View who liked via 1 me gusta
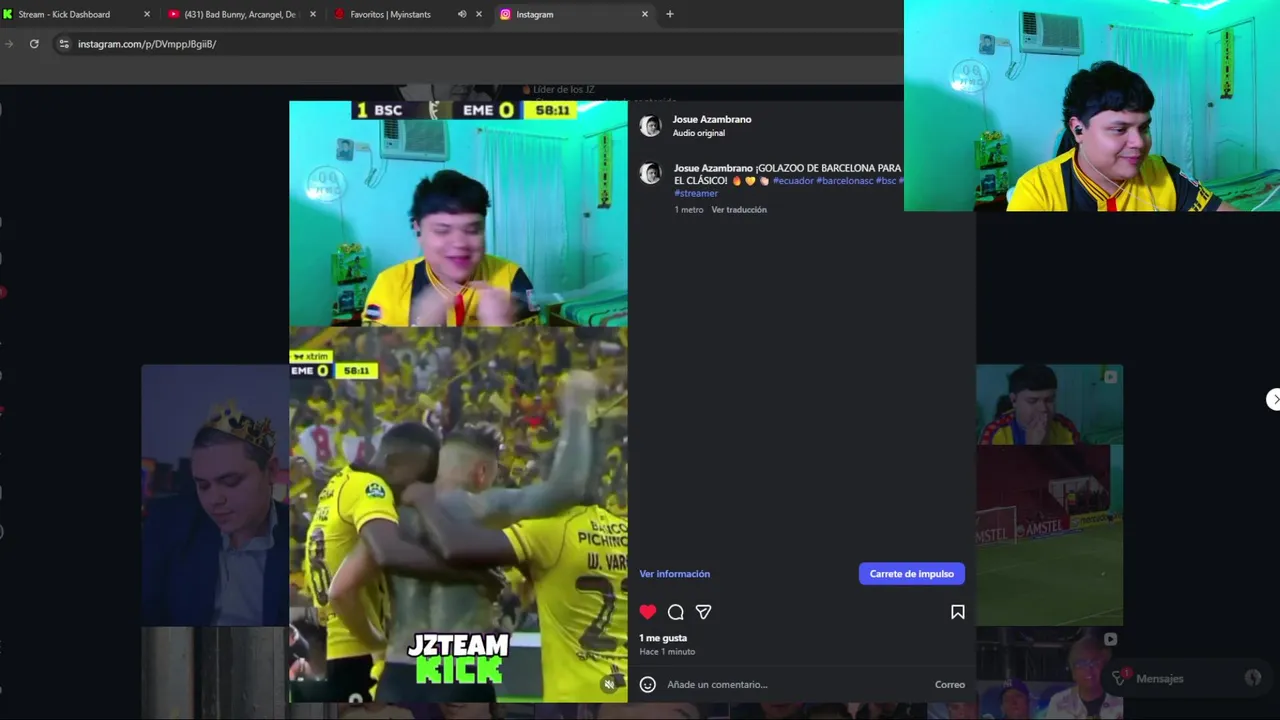Viewport: 1280px width, 720px height. [x=663, y=638]
